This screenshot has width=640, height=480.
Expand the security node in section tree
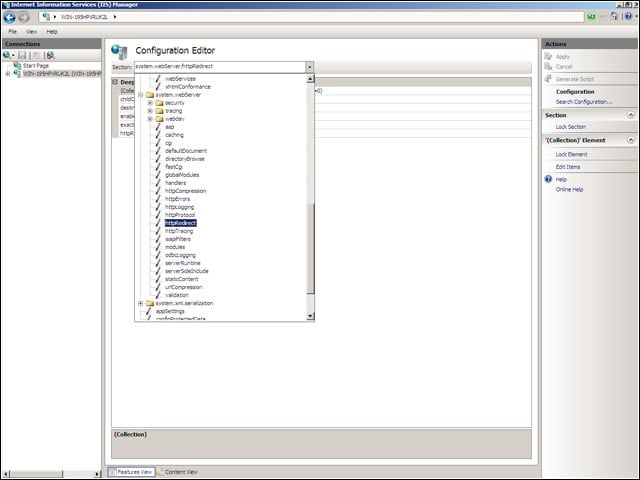point(150,103)
